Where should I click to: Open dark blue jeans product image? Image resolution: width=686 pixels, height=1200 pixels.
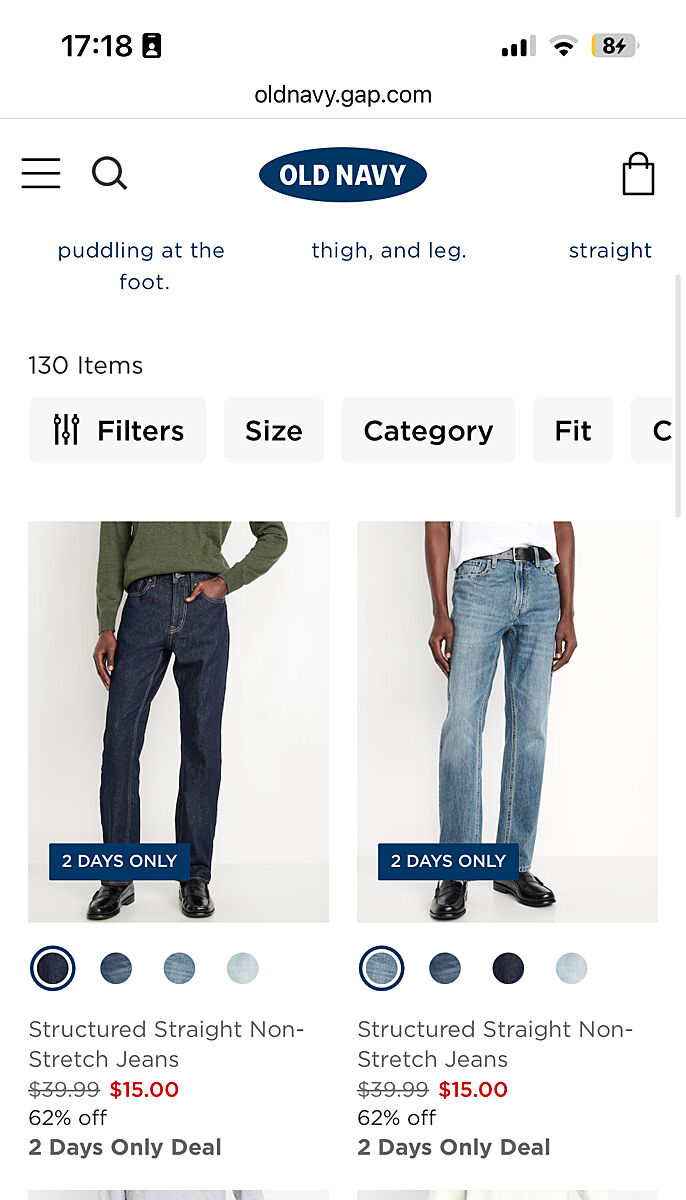(178, 721)
